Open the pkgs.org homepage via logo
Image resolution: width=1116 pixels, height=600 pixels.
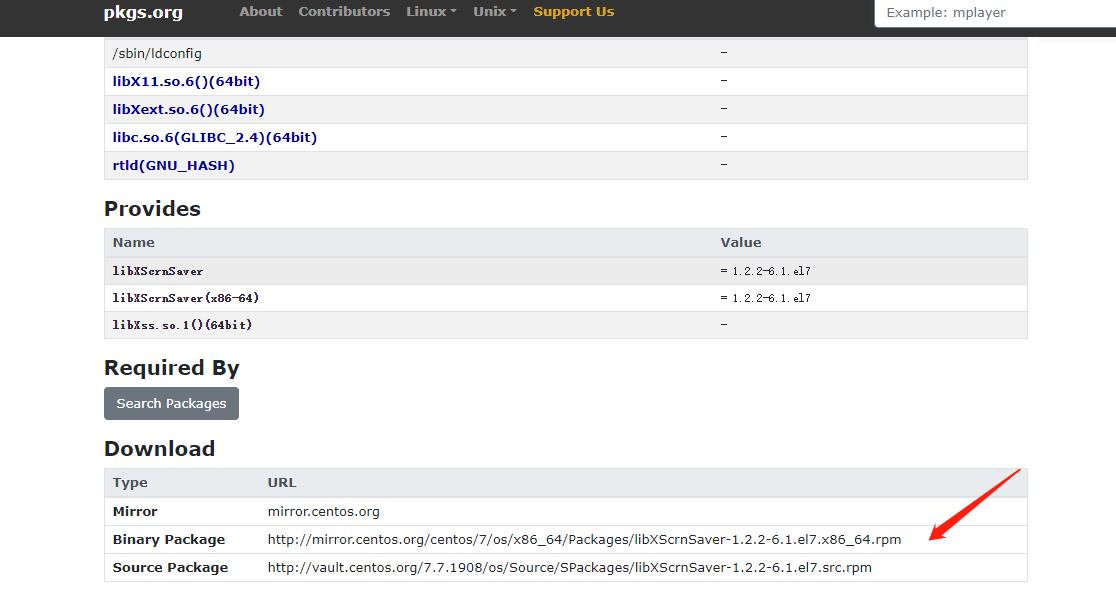coord(142,12)
